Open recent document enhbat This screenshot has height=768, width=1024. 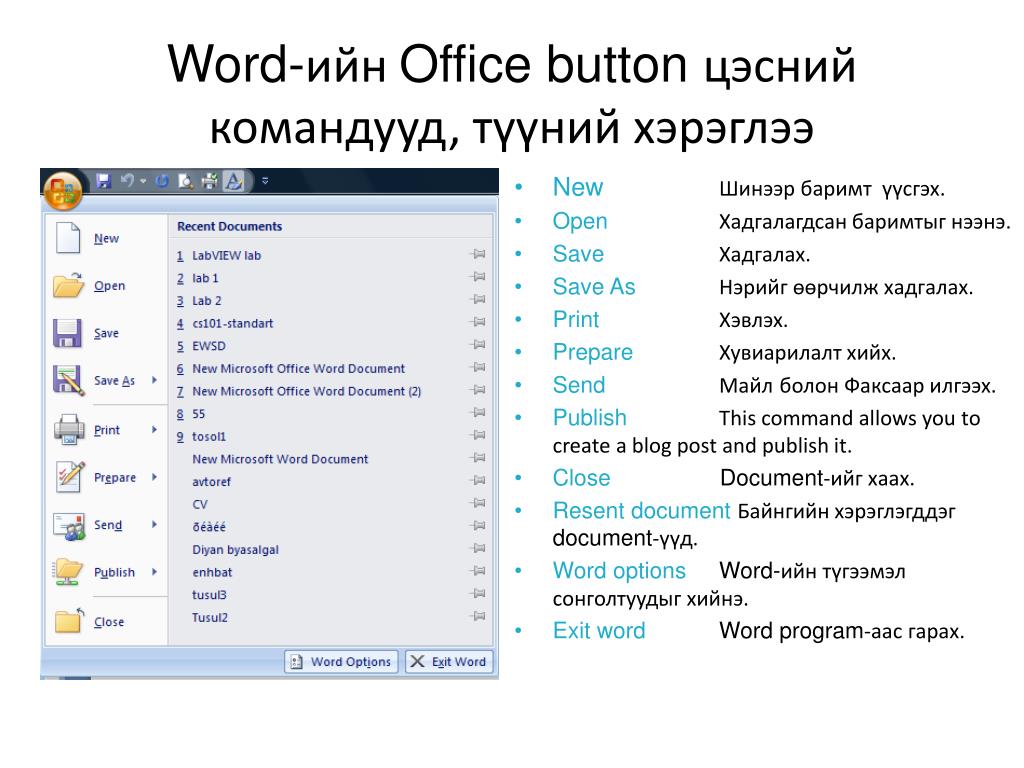pyautogui.click(x=212, y=572)
